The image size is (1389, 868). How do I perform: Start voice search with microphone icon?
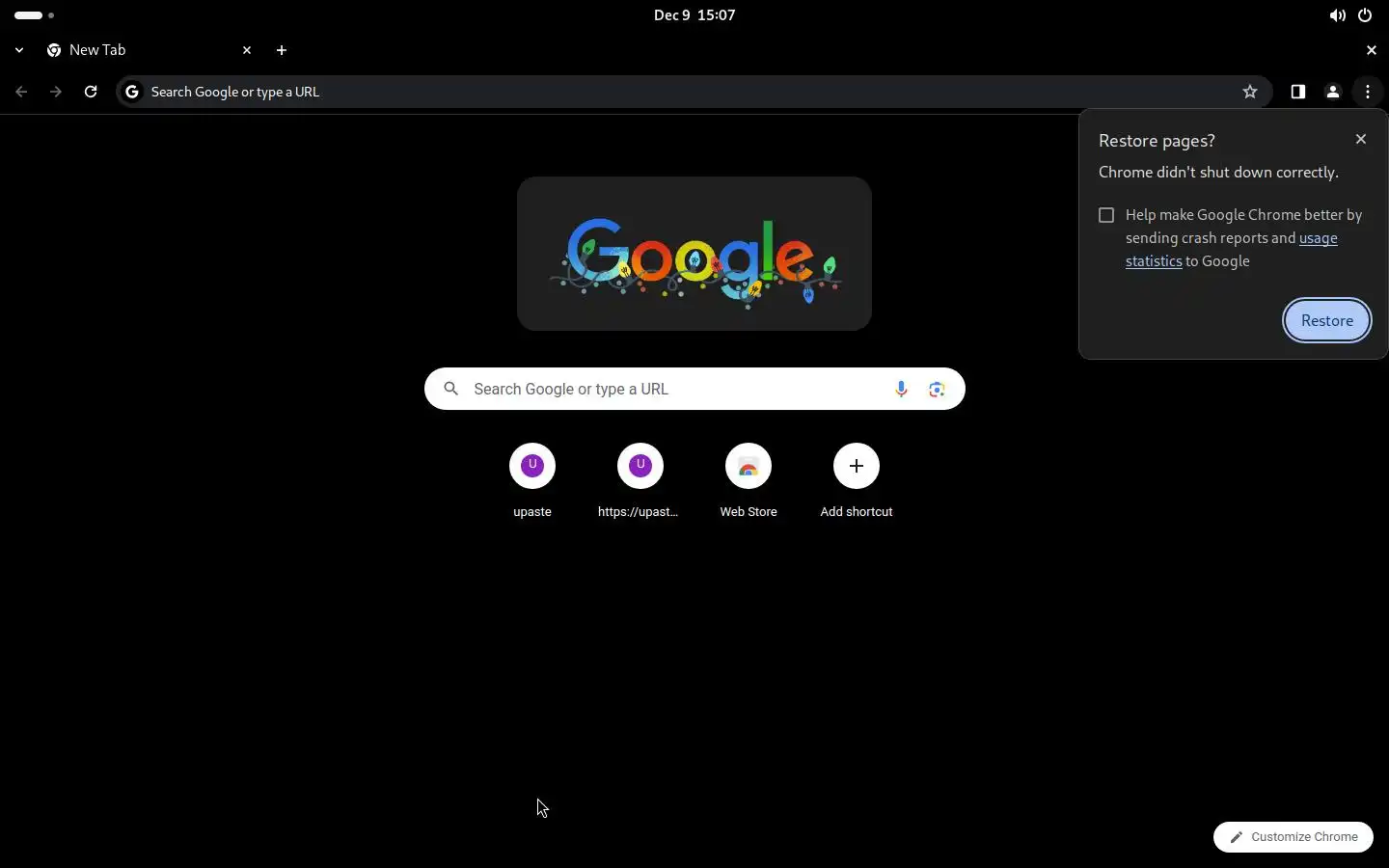coord(901,389)
